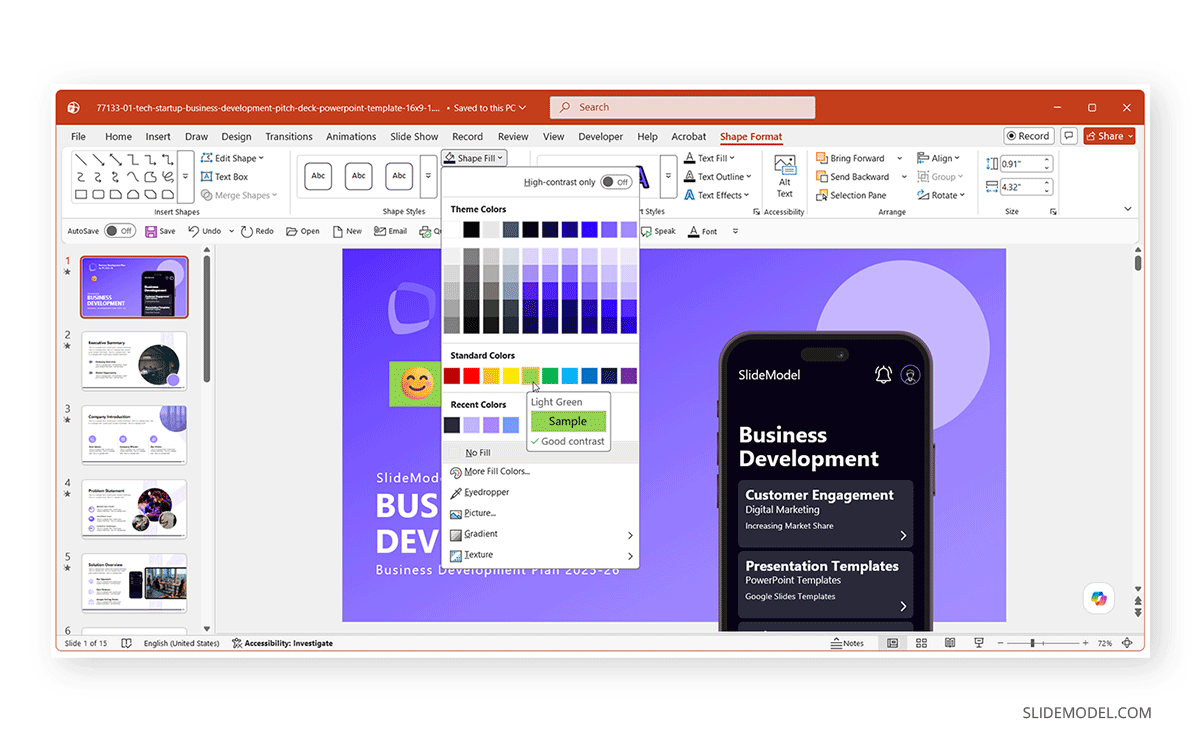The height and width of the screenshot is (743, 1200).
Task: Select the Red standard color swatch
Action: 471,376
